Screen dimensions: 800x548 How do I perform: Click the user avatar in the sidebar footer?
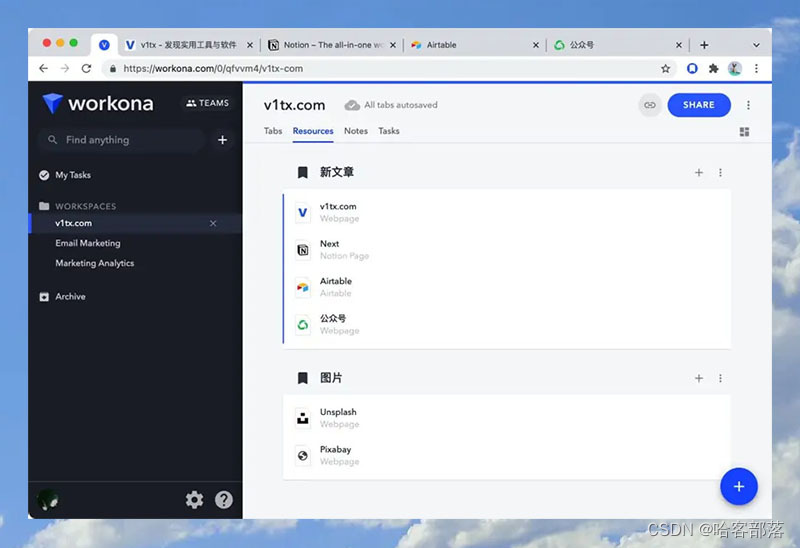pos(48,500)
